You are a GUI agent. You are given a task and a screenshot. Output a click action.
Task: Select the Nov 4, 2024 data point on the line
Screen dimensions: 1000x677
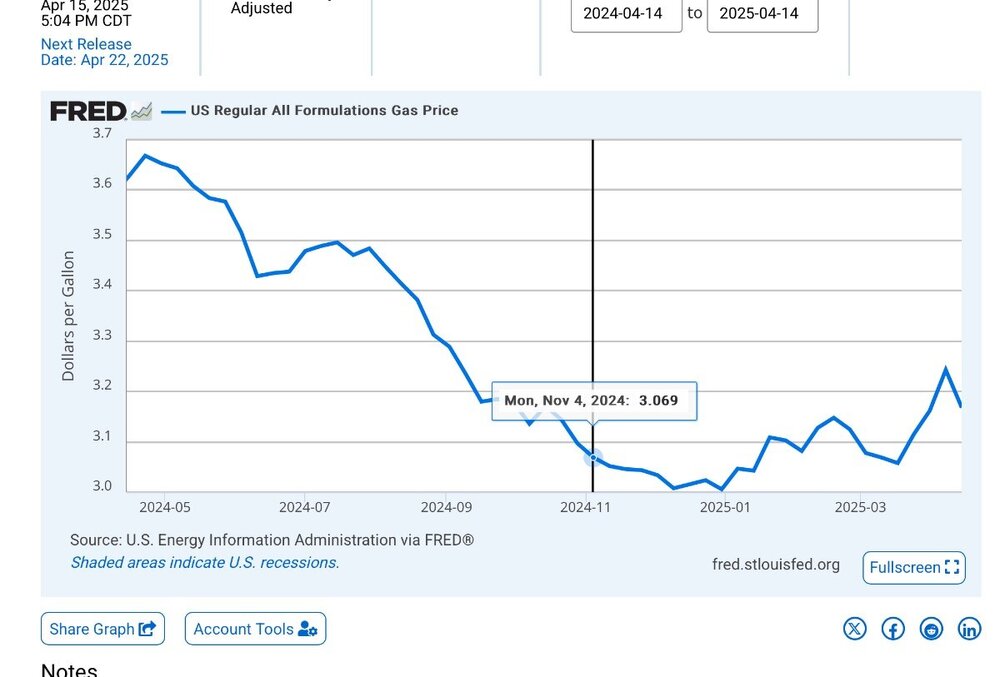click(x=593, y=458)
